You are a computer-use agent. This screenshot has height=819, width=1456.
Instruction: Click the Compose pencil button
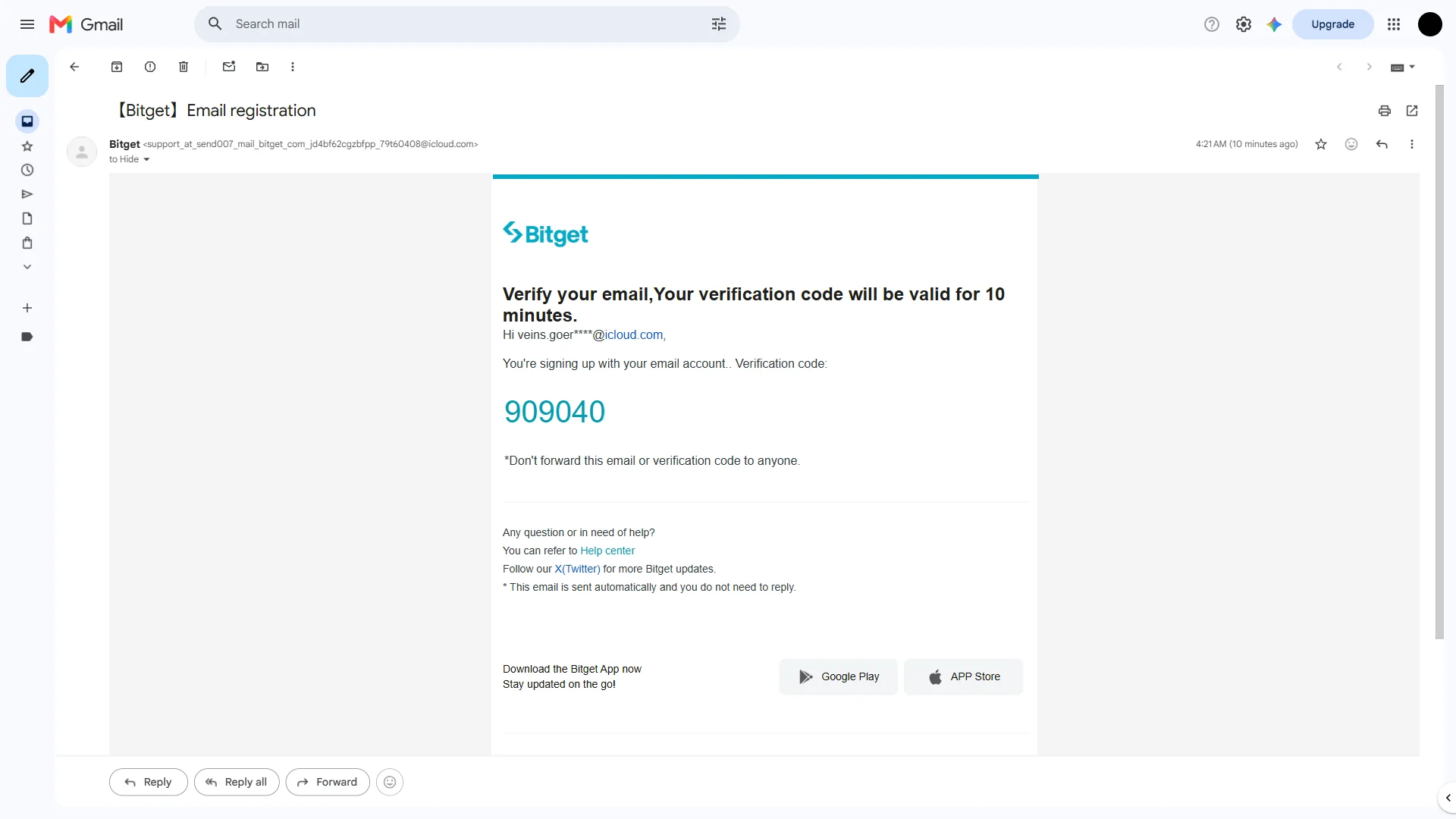27,76
